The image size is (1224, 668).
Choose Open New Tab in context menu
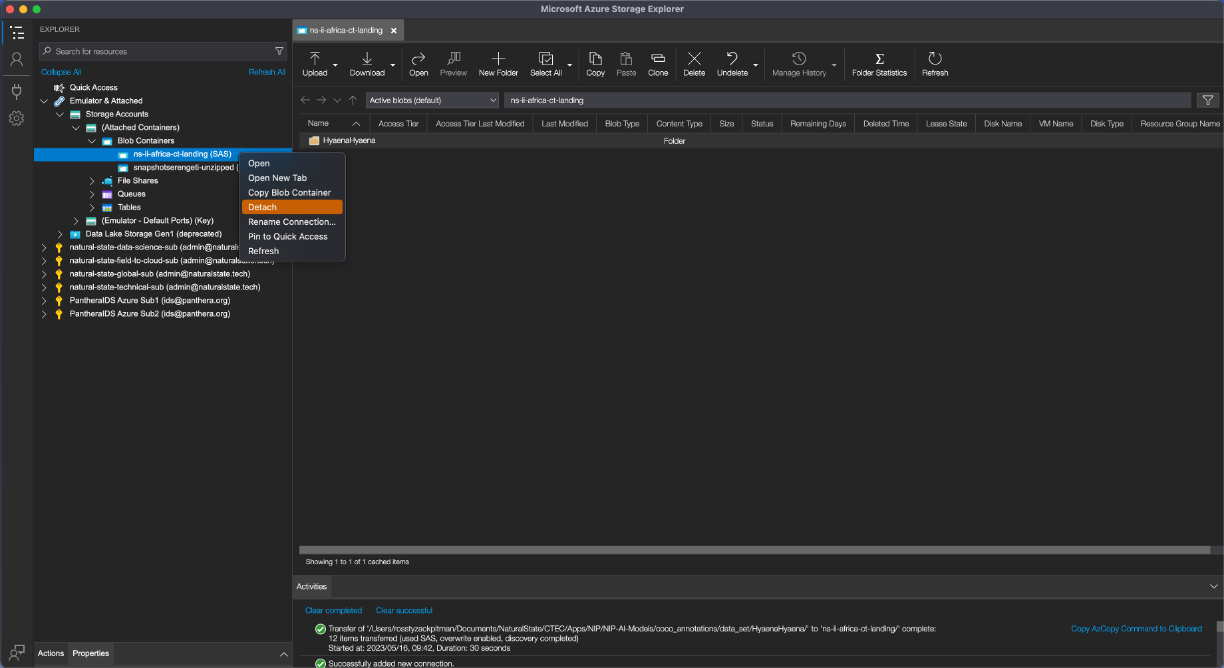[292, 178]
